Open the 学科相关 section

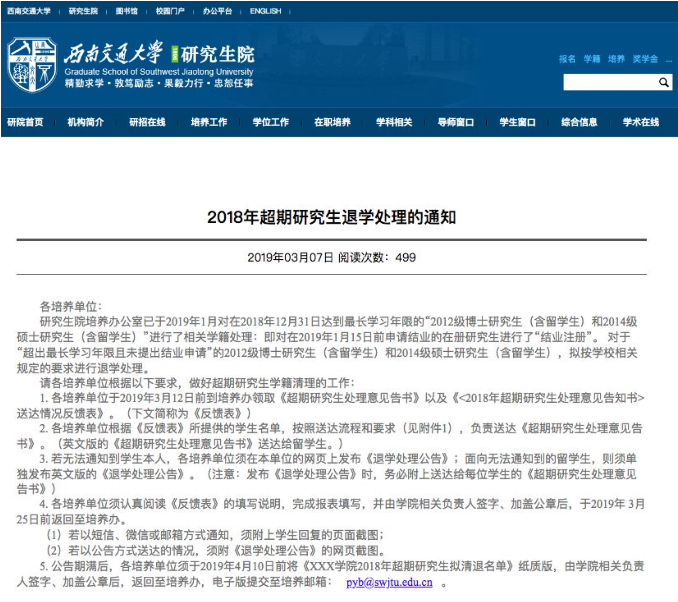[394, 122]
